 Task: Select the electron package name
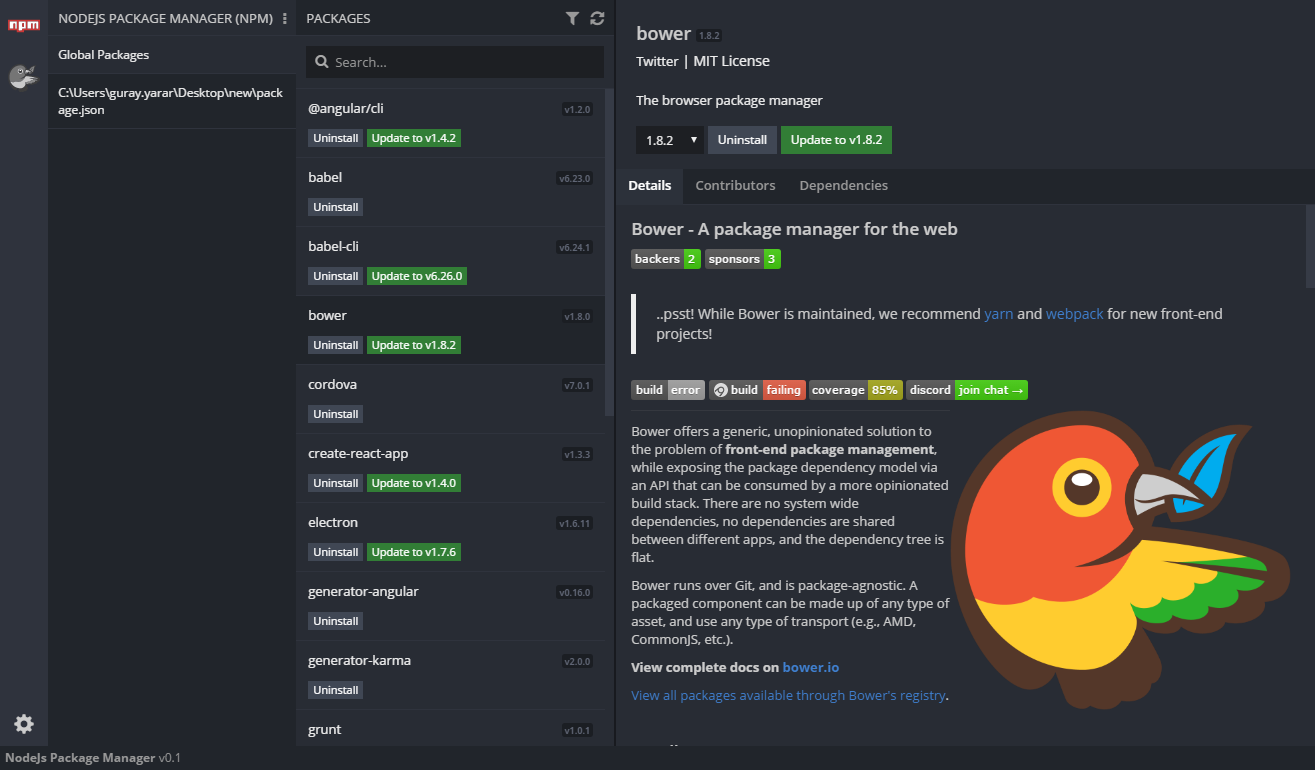coord(333,522)
